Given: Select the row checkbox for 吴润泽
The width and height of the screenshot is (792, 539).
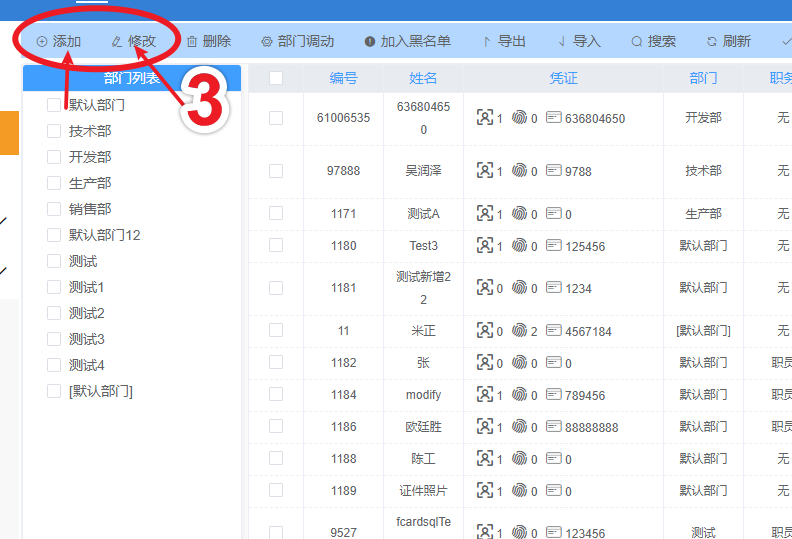Looking at the screenshot, I should point(276,171).
